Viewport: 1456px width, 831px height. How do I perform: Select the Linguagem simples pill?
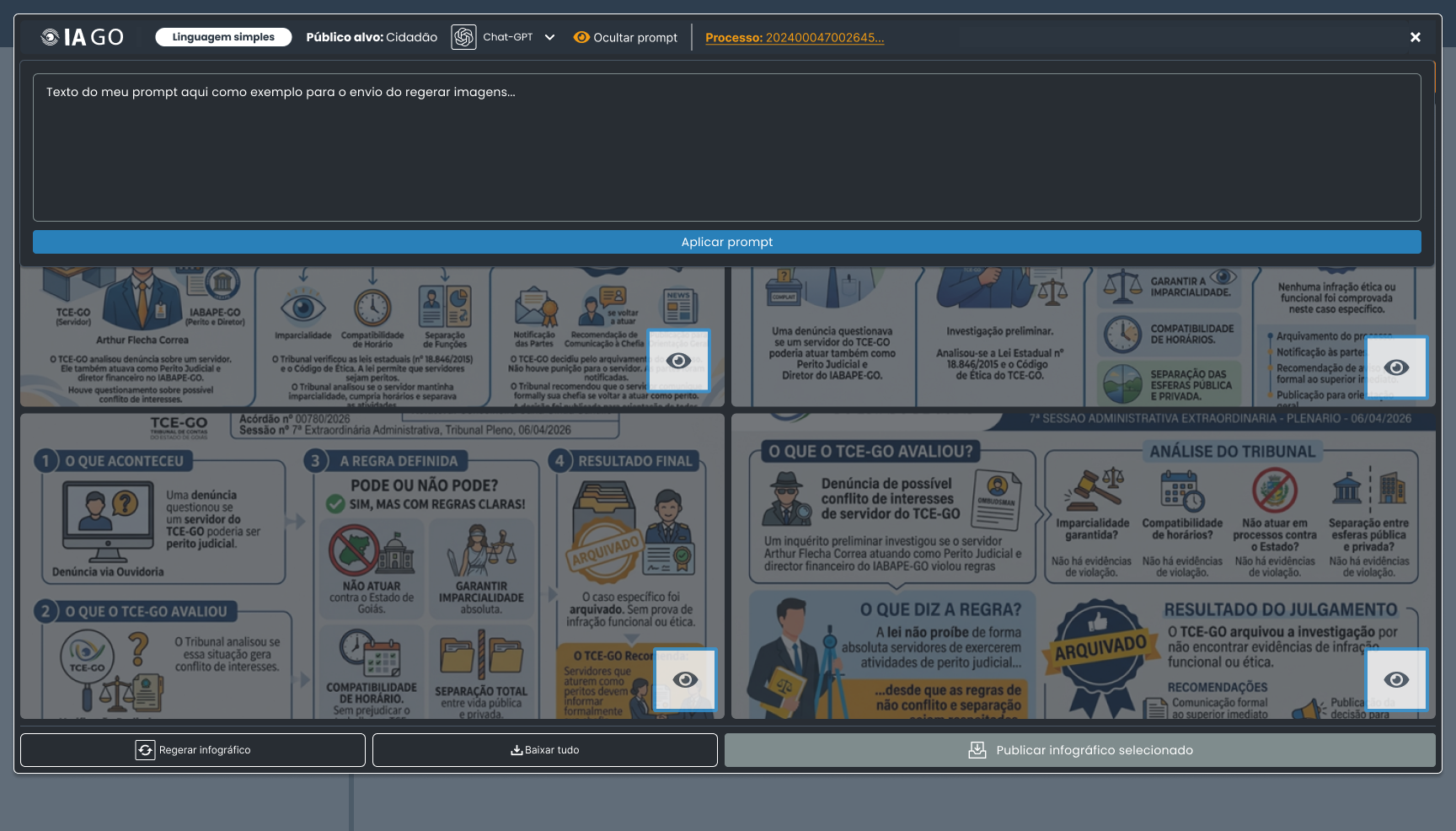click(223, 37)
